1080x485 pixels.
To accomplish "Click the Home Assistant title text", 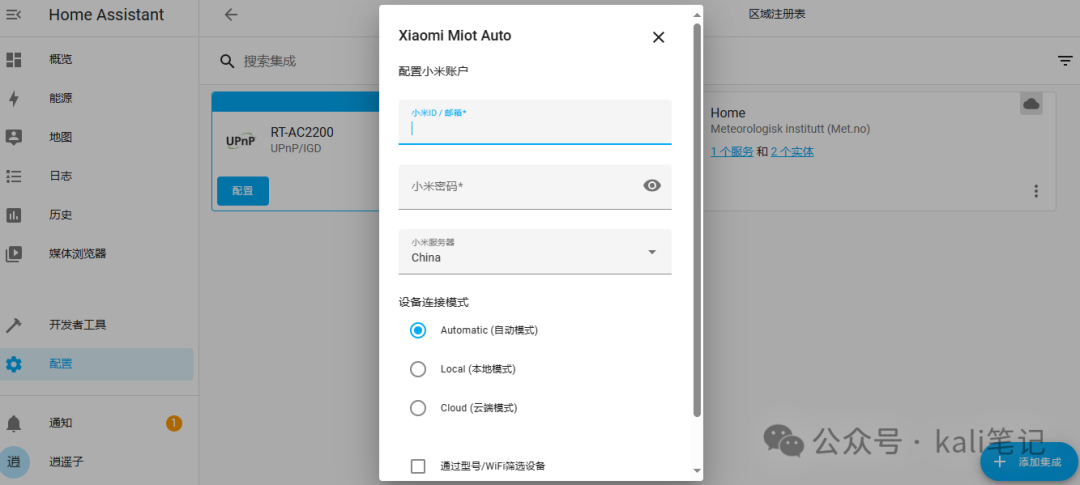I will (x=106, y=14).
